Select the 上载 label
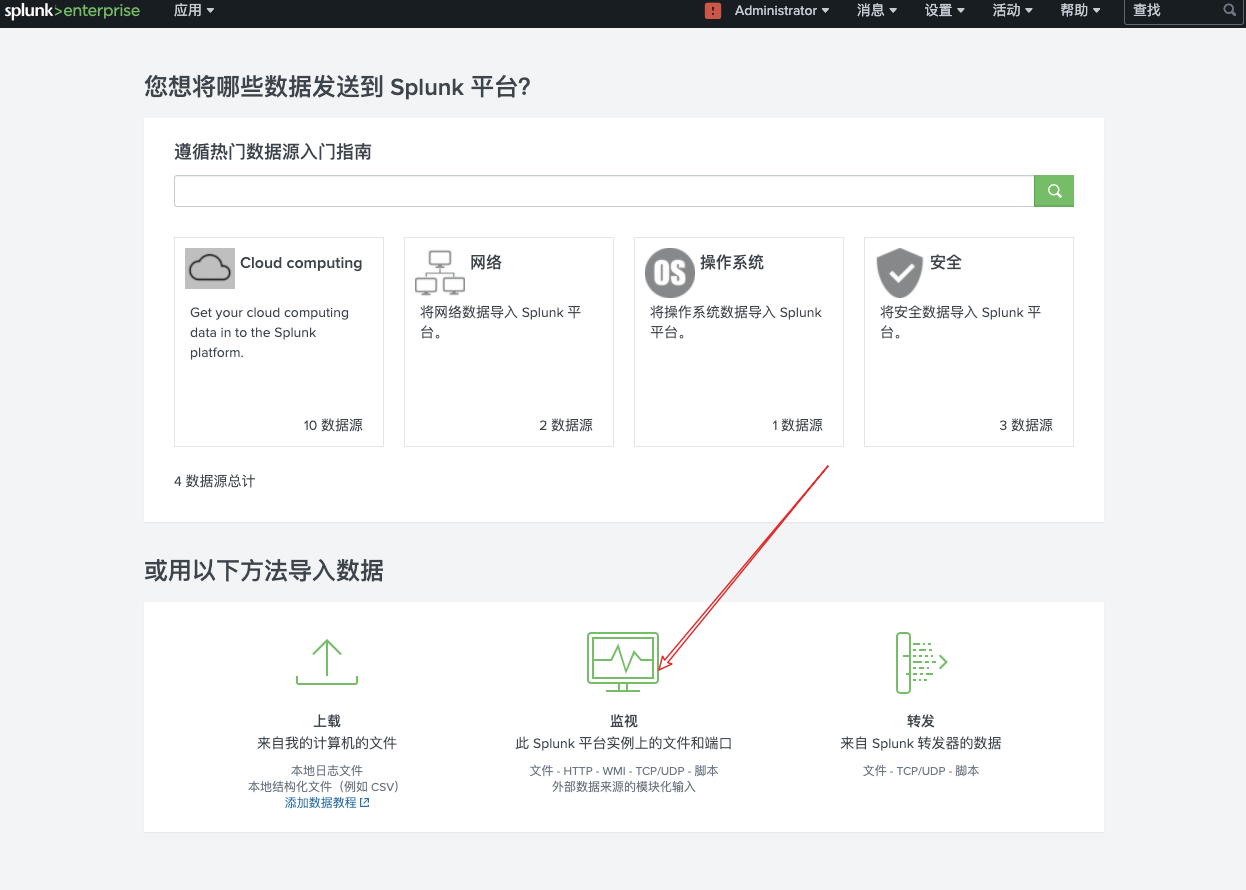This screenshot has width=1246, height=890. tap(327, 720)
